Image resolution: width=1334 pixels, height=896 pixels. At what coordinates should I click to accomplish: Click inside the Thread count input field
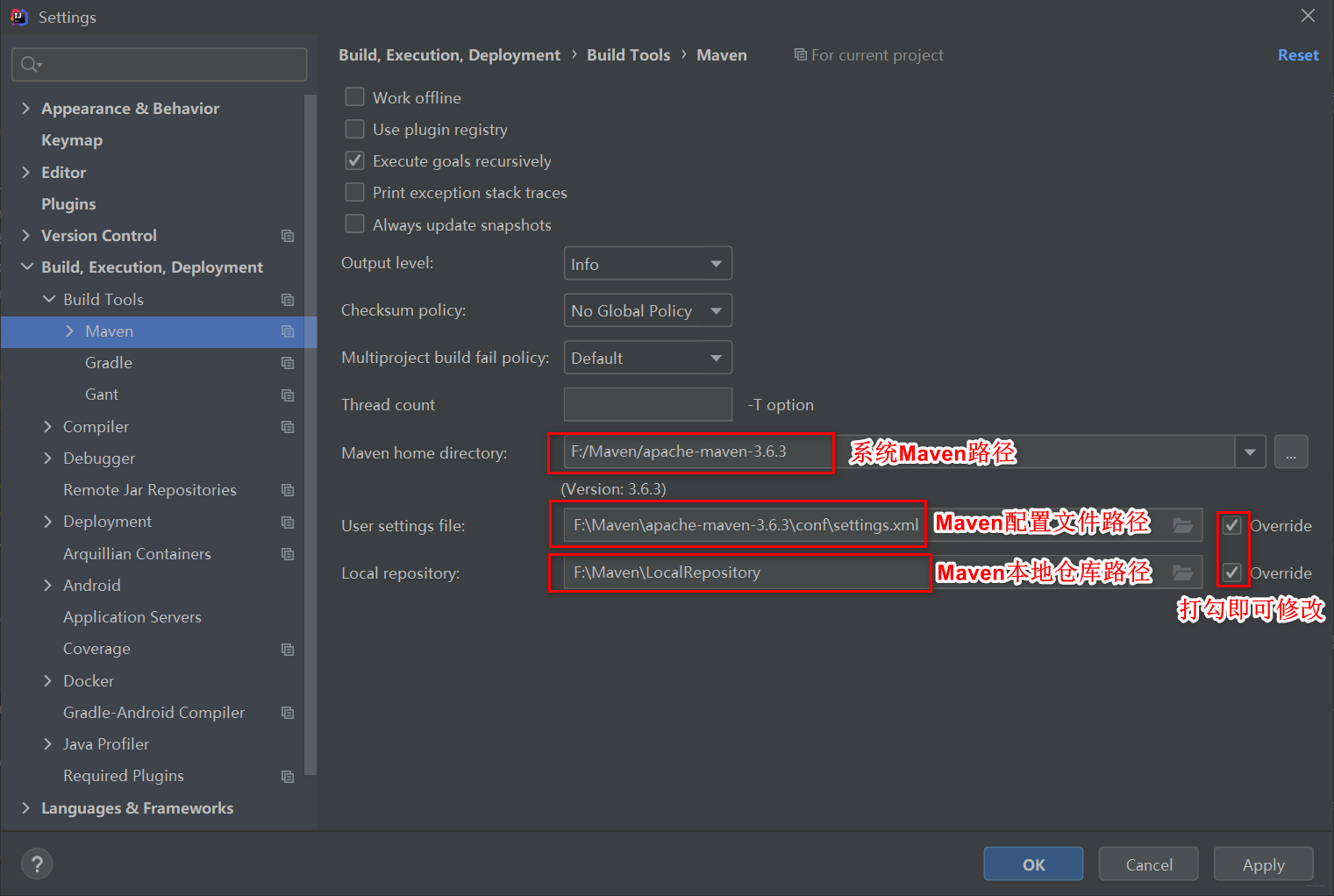tap(647, 404)
